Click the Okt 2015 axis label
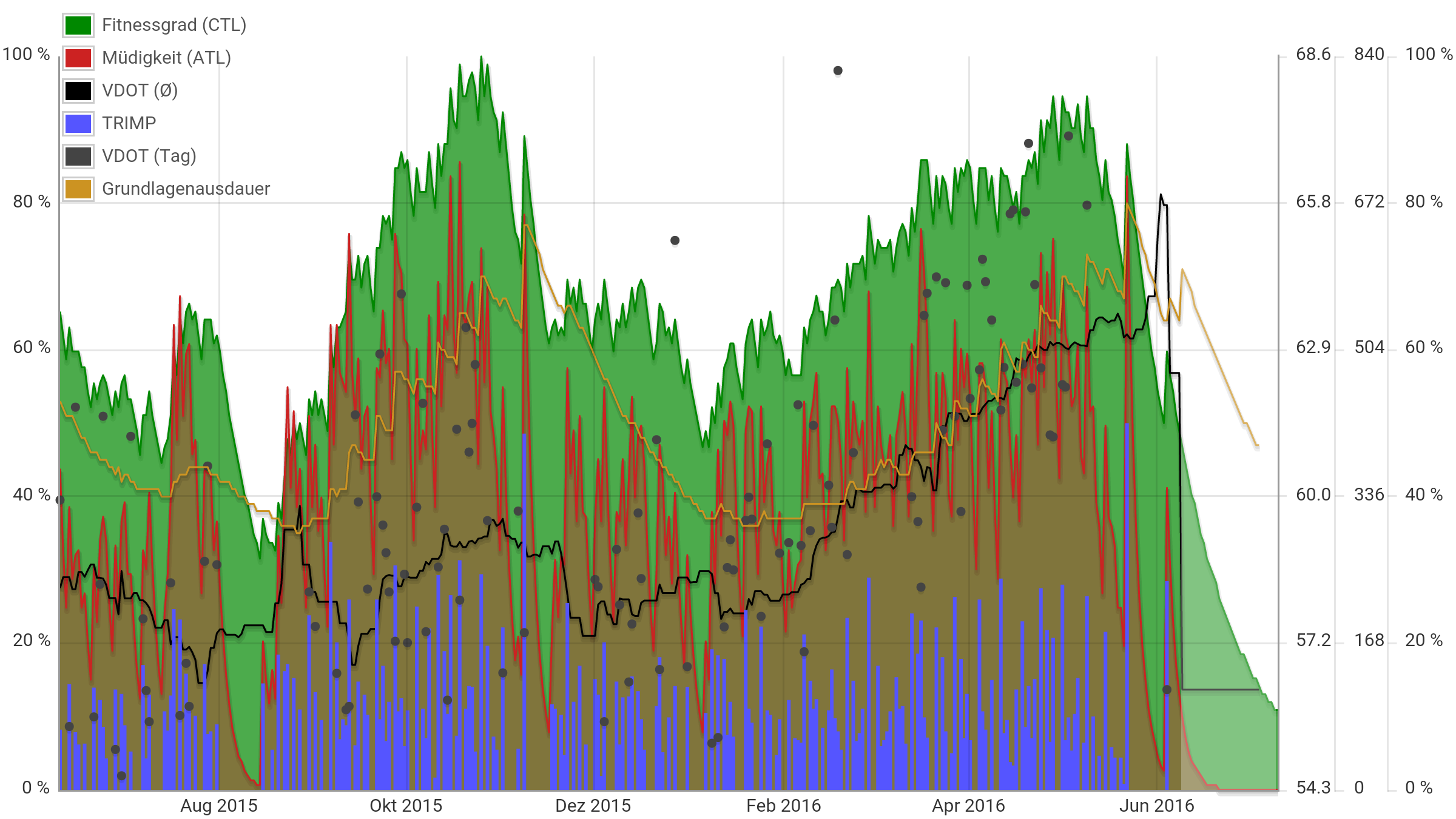 [x=406, y=806]
